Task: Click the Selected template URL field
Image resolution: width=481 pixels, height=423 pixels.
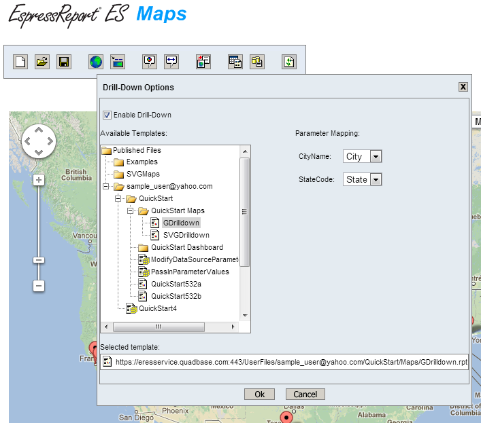Action: click(x=284, y=362)
